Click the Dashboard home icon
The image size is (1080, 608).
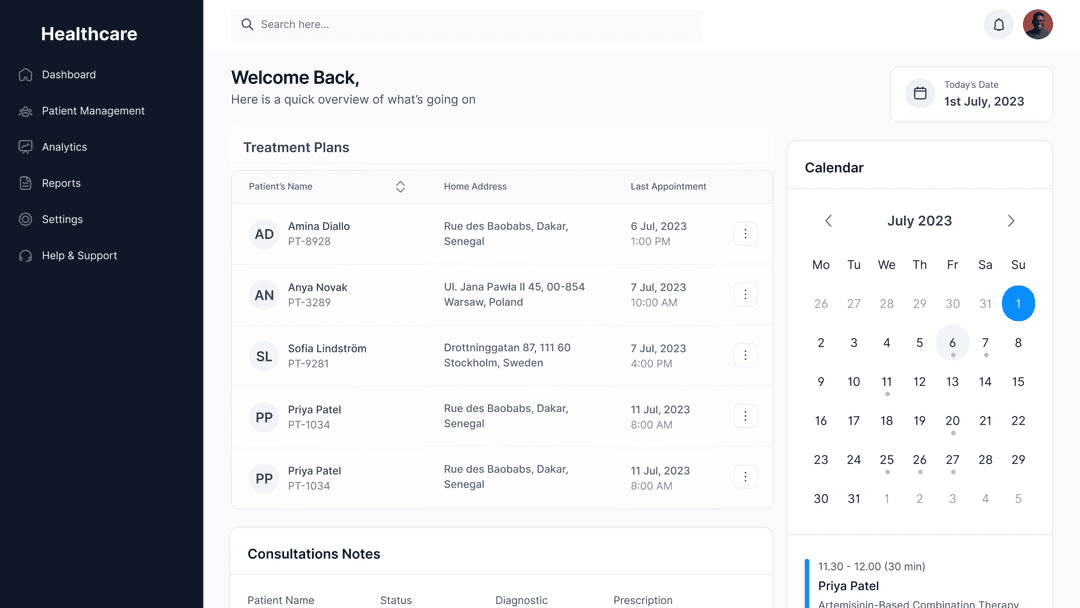(x=25, y=75)
